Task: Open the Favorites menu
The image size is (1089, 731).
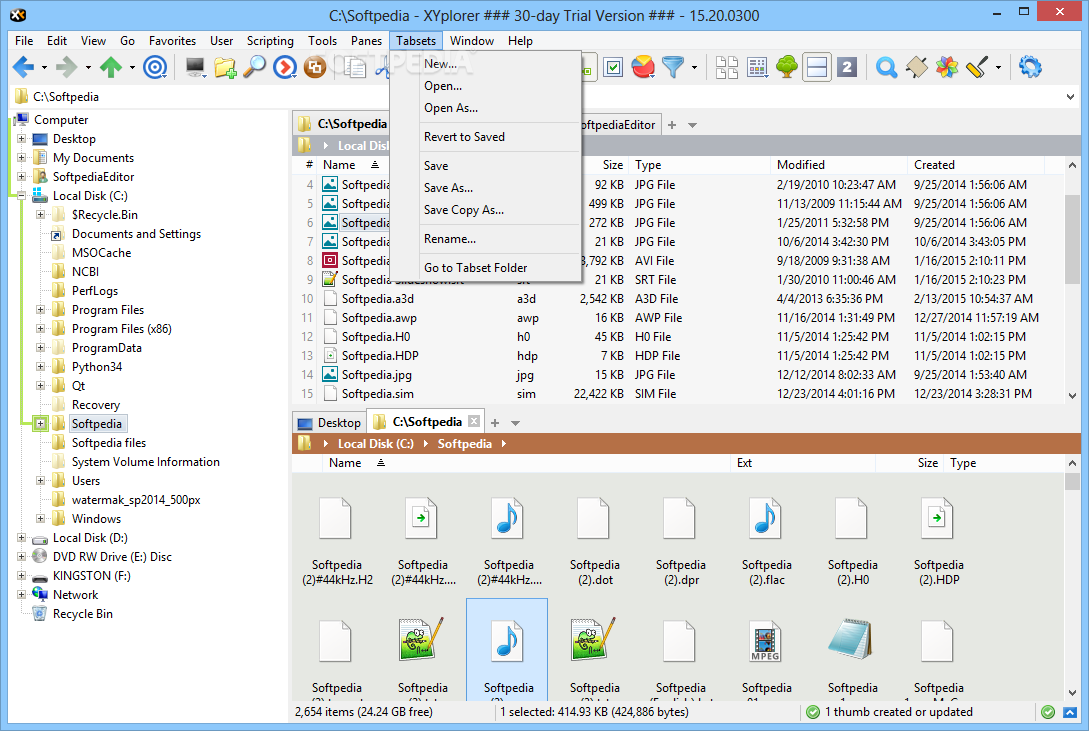Action: coord(172,41)
